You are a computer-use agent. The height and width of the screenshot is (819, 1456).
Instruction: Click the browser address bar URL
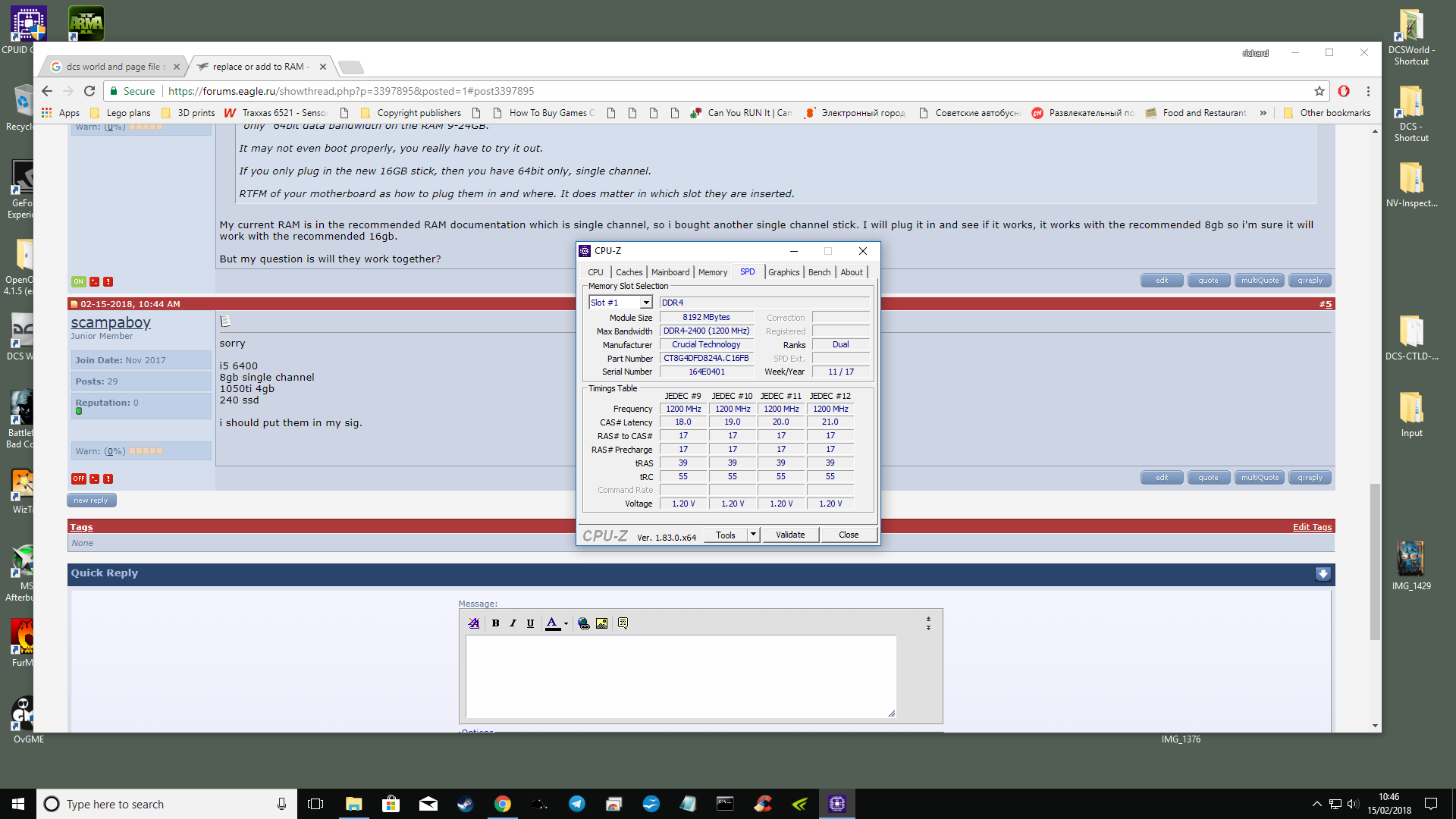pyautogui.click(x=351, y=91)
